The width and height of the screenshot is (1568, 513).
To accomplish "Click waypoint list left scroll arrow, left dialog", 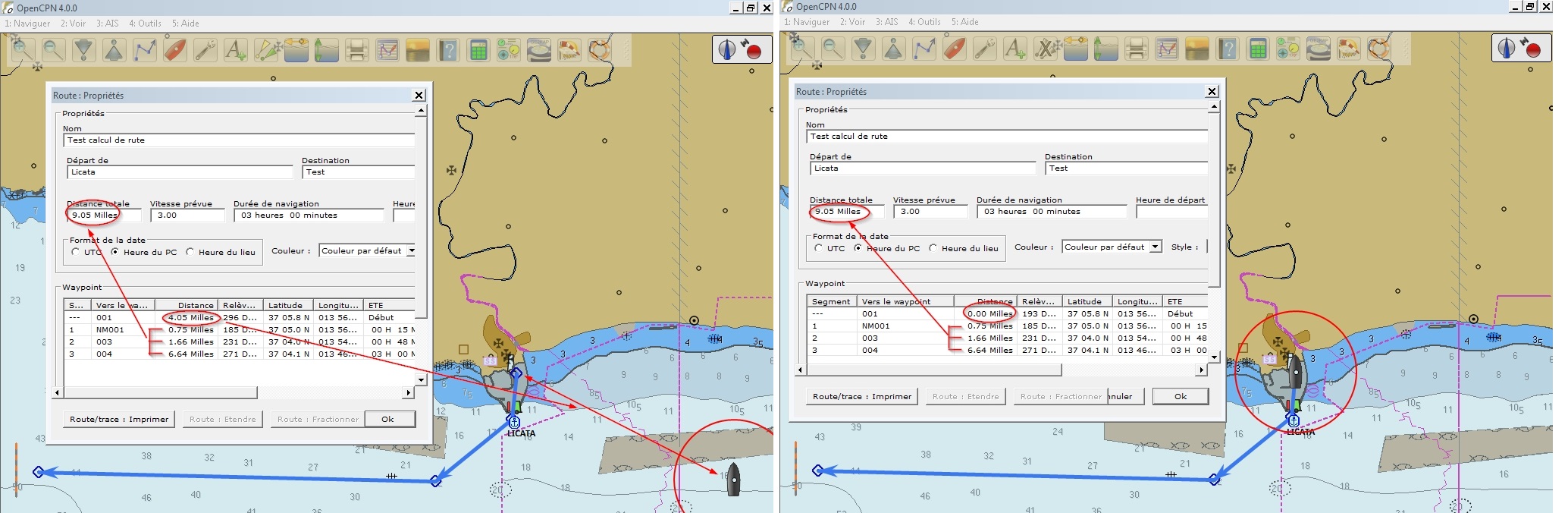I will pyautogui.click(x=57, y=392).
